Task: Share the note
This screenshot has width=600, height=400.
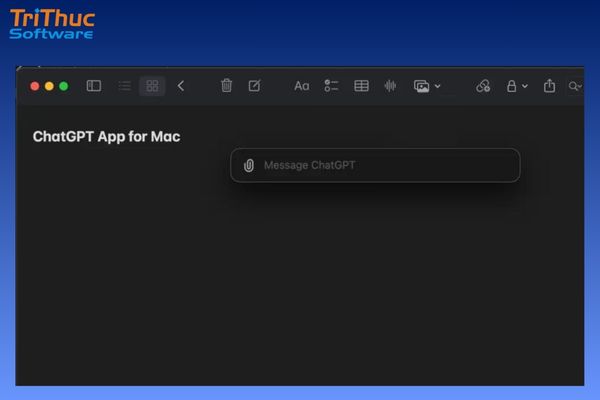Action: (x=549, y=85)
